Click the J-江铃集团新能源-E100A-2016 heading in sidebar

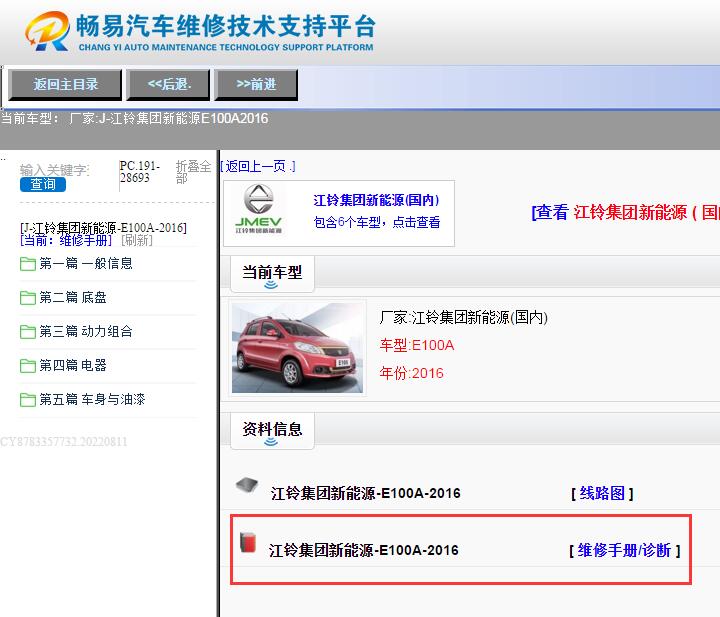point(103,228)
